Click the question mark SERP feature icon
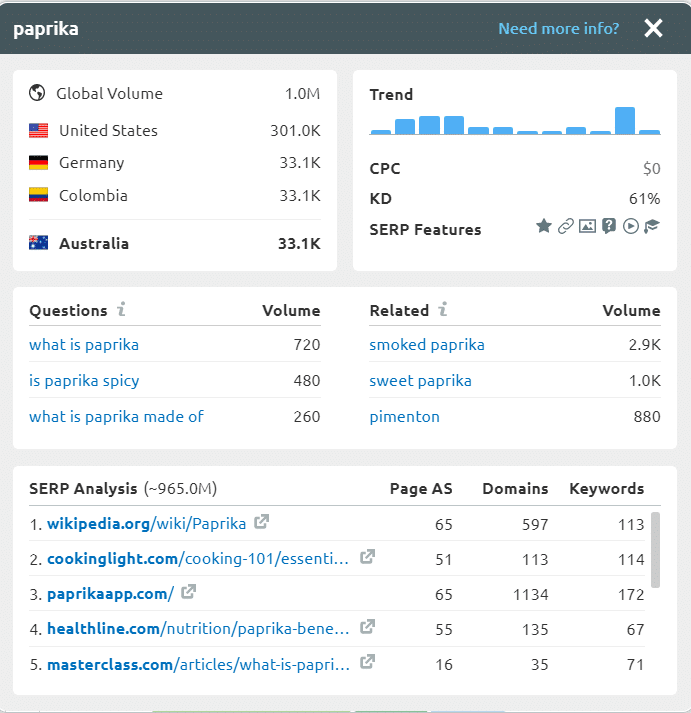 pos(609,227)
